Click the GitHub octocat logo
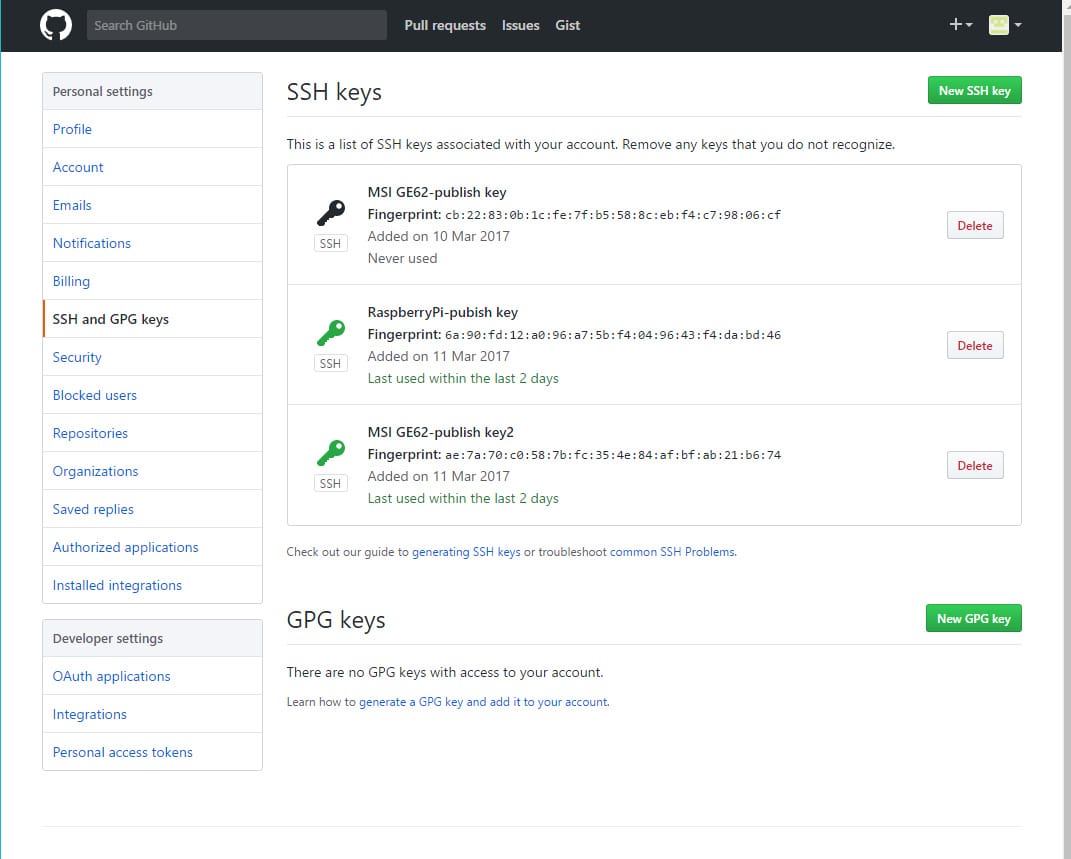This screenshot has height=859, width=1071. [55, 24]
